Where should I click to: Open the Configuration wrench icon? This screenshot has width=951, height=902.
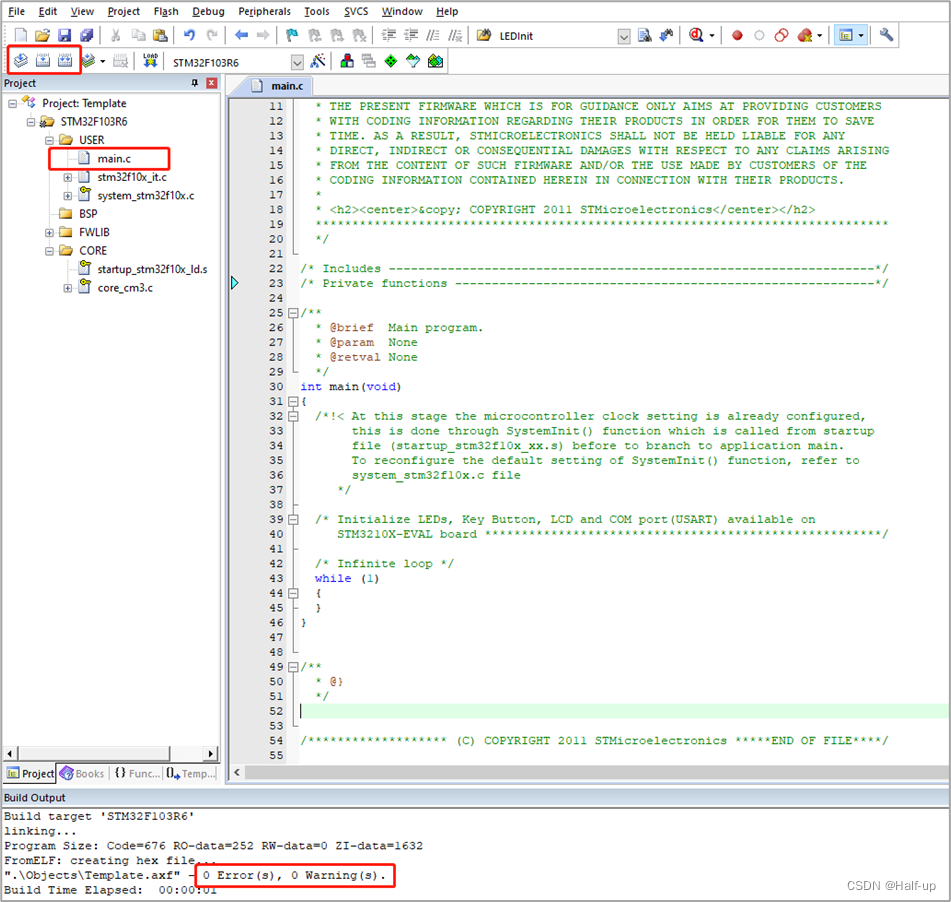(886, 35)
